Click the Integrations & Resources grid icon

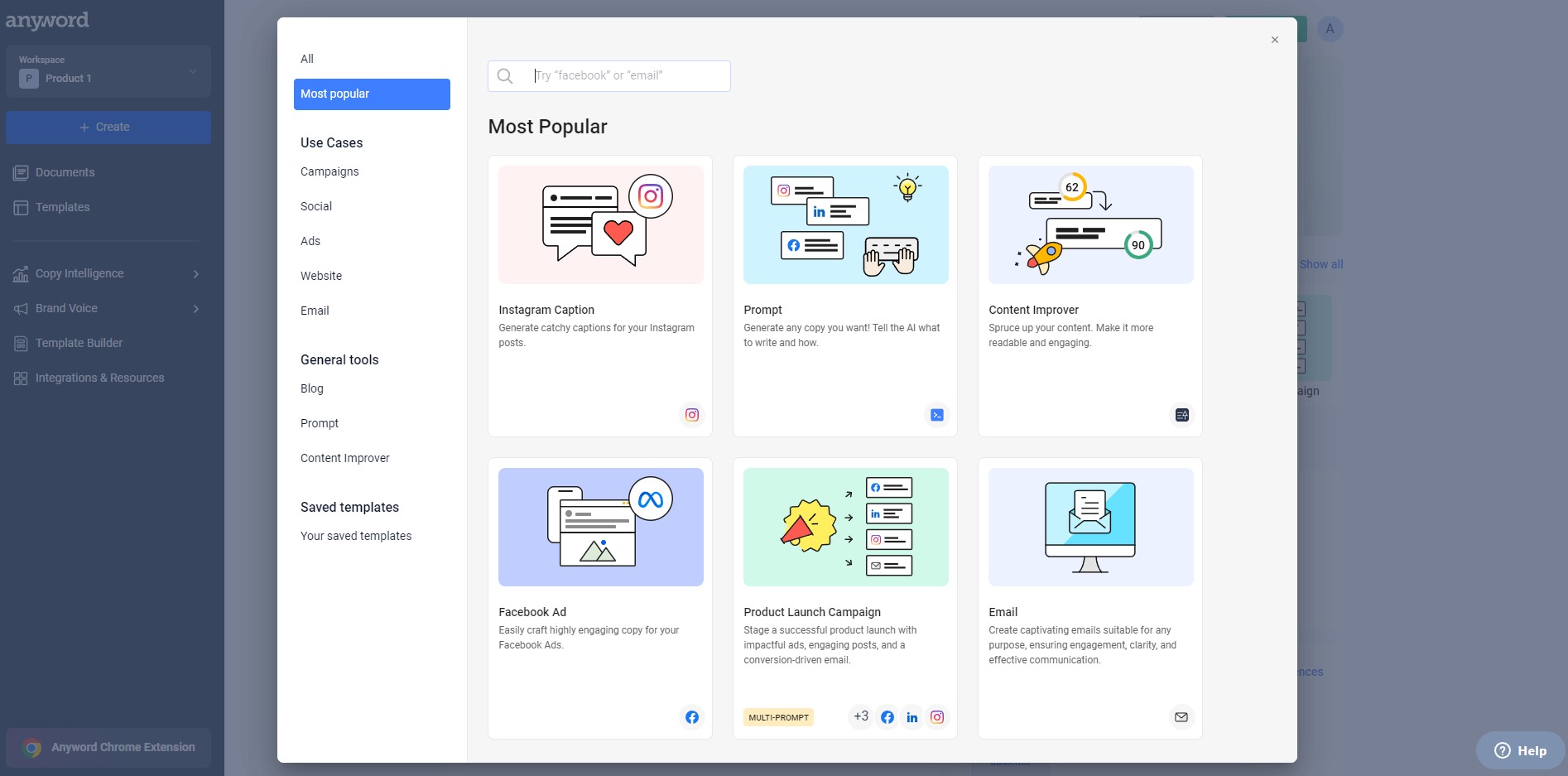pyautogui.click(x=21, y=378)
